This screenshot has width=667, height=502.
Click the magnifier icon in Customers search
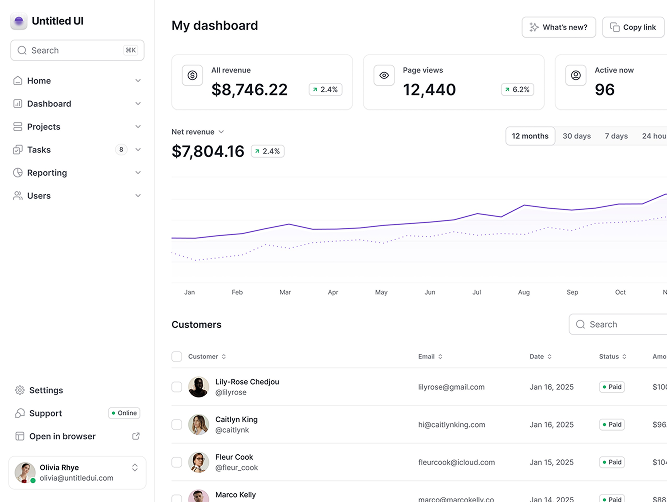[580, 324]
